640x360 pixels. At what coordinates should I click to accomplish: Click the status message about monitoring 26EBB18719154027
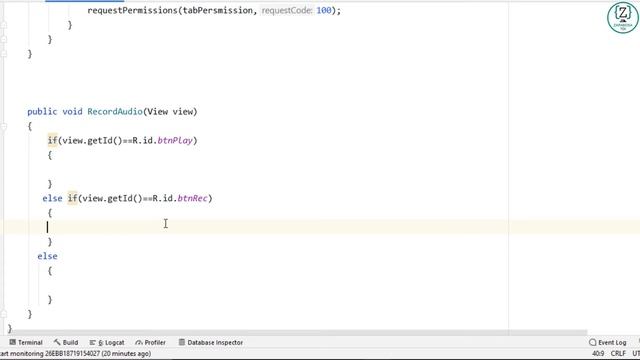pyautogui.click(x=76, y=353)
